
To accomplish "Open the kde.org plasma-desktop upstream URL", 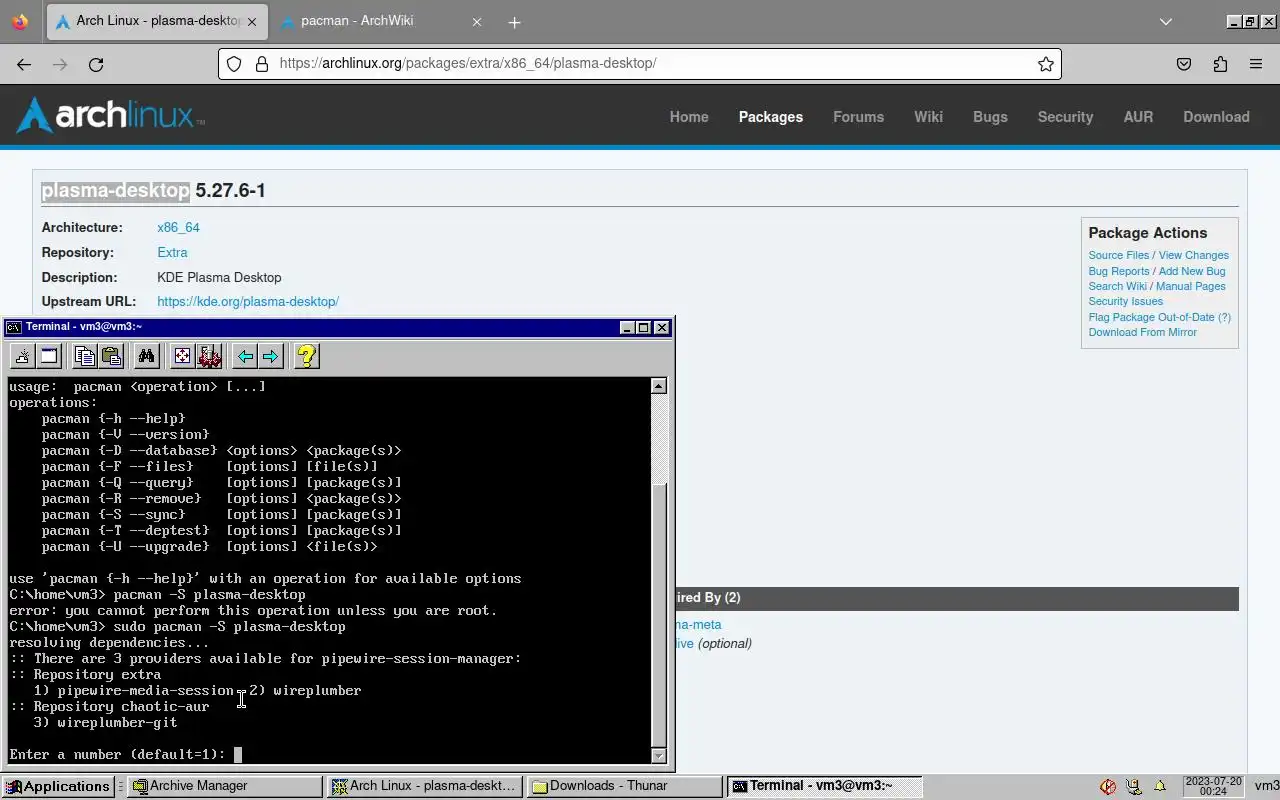I will pyautogui.click(x=248, y=302).
